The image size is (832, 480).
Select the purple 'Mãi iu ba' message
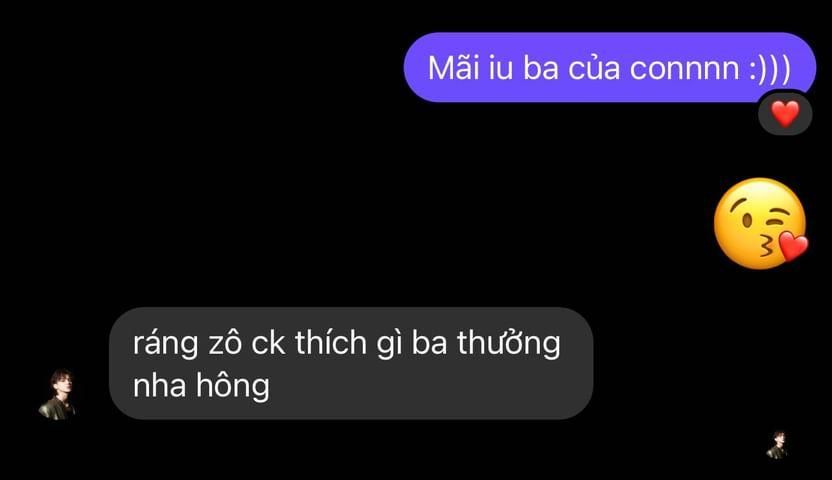point(610,67)
